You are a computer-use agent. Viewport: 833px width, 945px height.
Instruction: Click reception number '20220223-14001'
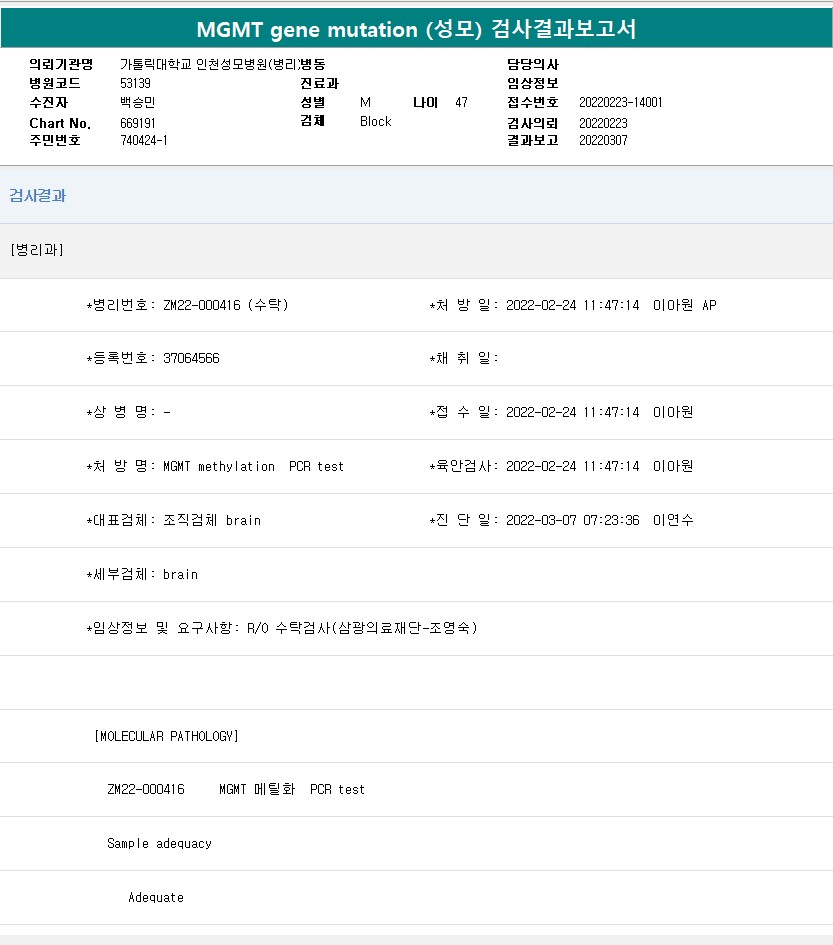point(620,102)
